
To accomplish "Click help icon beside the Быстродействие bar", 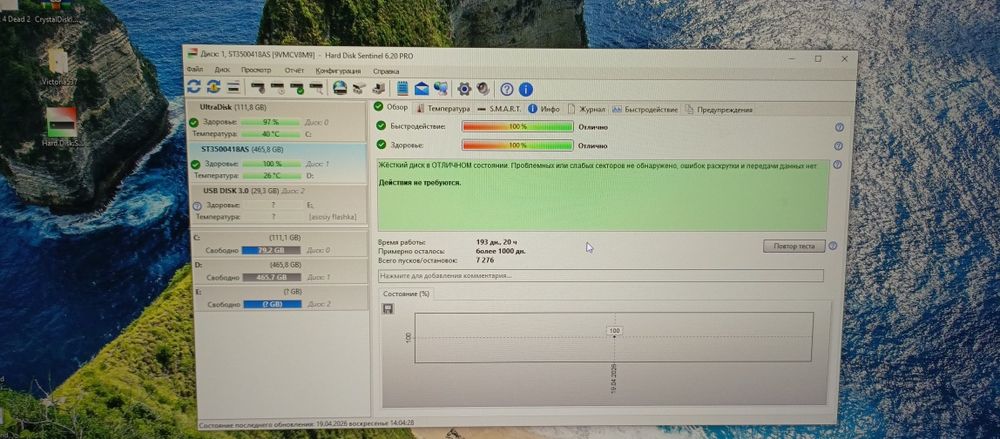I will point(839,128).
